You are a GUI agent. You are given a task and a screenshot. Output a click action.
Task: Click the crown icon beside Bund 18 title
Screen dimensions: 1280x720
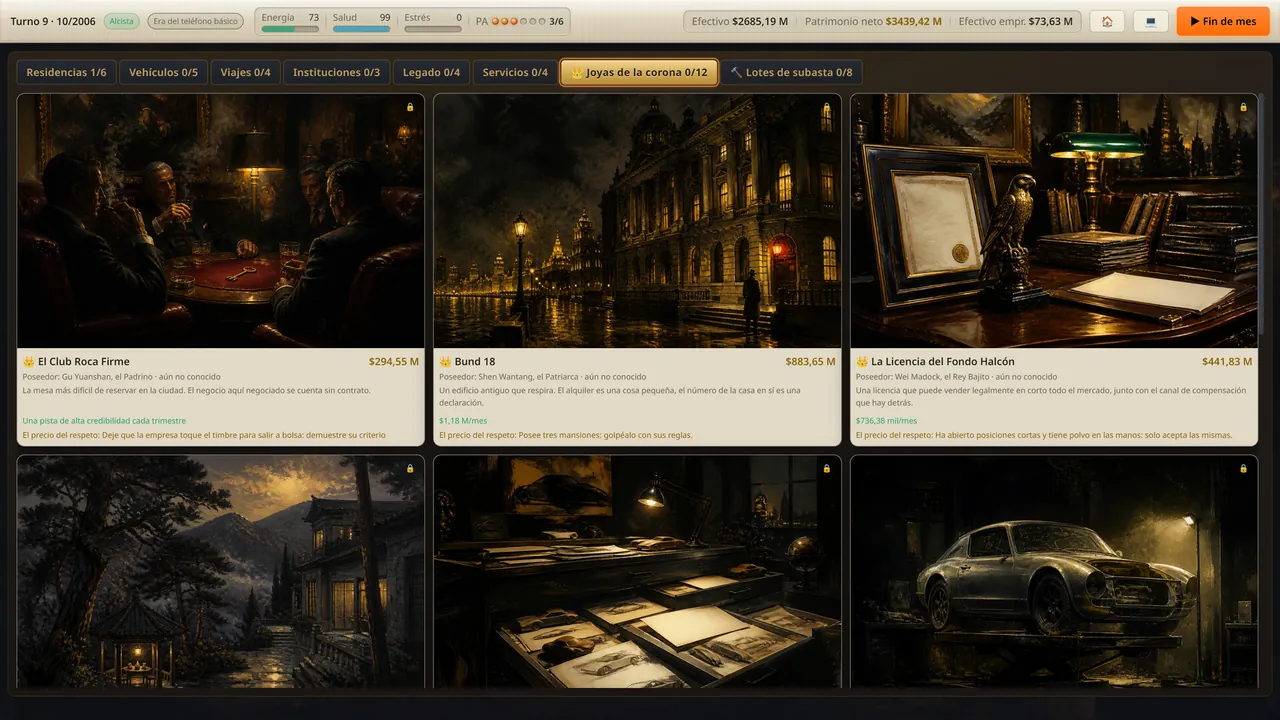coord(445,361)
